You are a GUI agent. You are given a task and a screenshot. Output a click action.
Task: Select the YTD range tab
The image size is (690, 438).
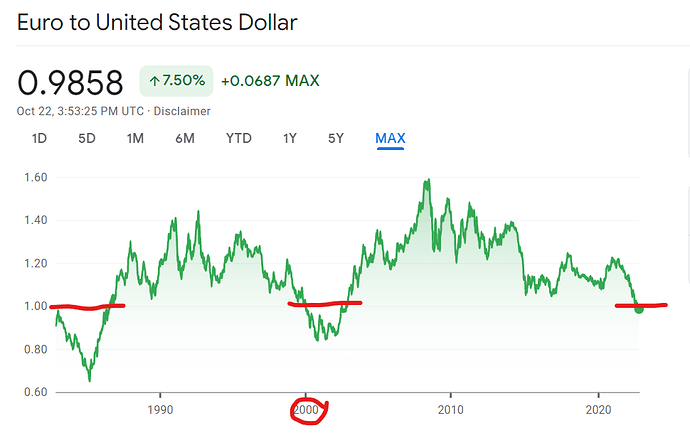tap(238, 138)
